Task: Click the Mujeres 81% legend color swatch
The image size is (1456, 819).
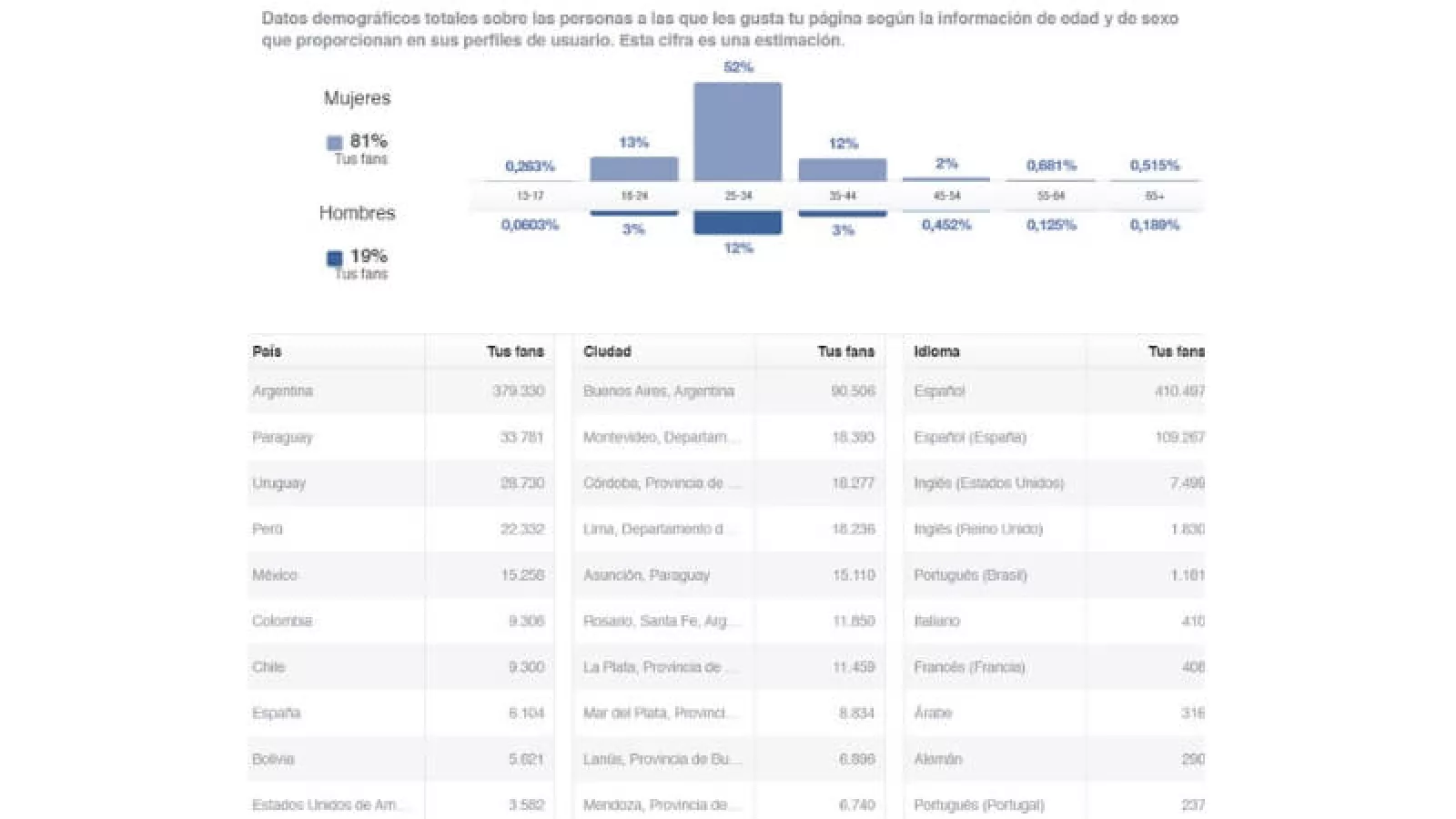Action: (x=334, y=143)
